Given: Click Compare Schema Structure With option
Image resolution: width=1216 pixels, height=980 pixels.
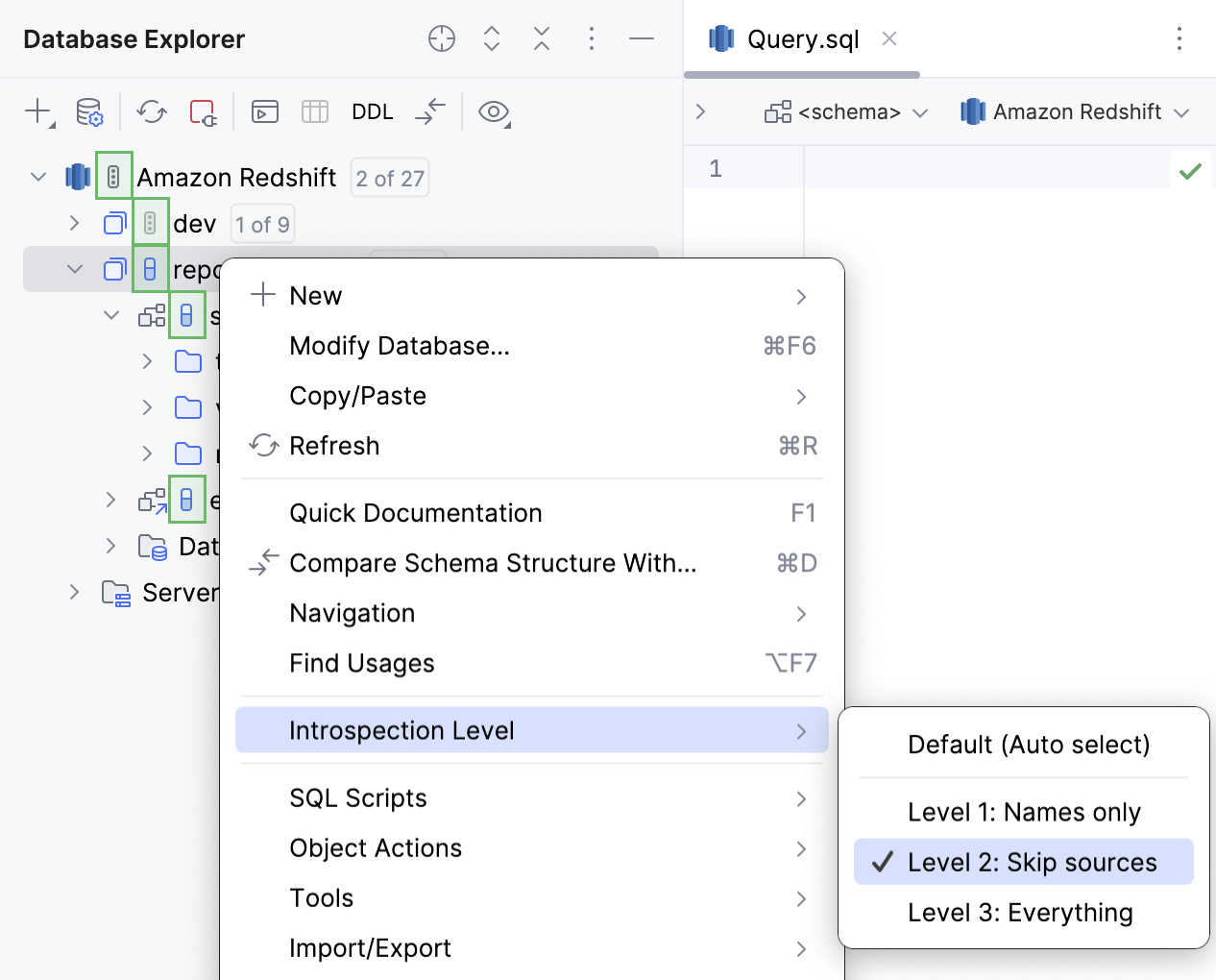Looking at the screenshot, I should (x=492, y=563).
